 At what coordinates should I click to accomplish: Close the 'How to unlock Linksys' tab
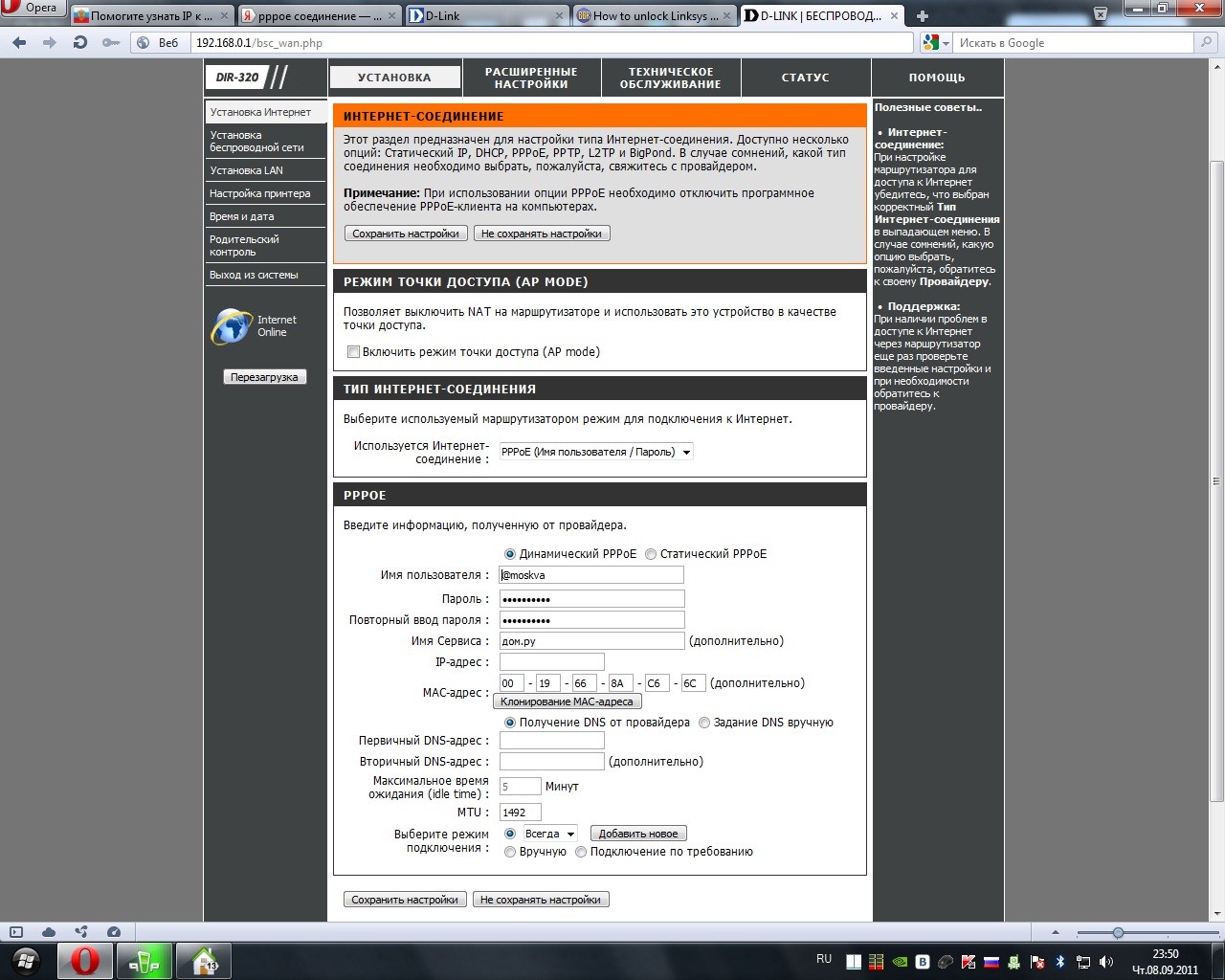(727, 16)
